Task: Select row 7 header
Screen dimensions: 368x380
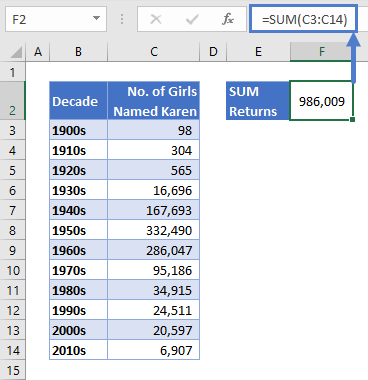Action: 13,210
